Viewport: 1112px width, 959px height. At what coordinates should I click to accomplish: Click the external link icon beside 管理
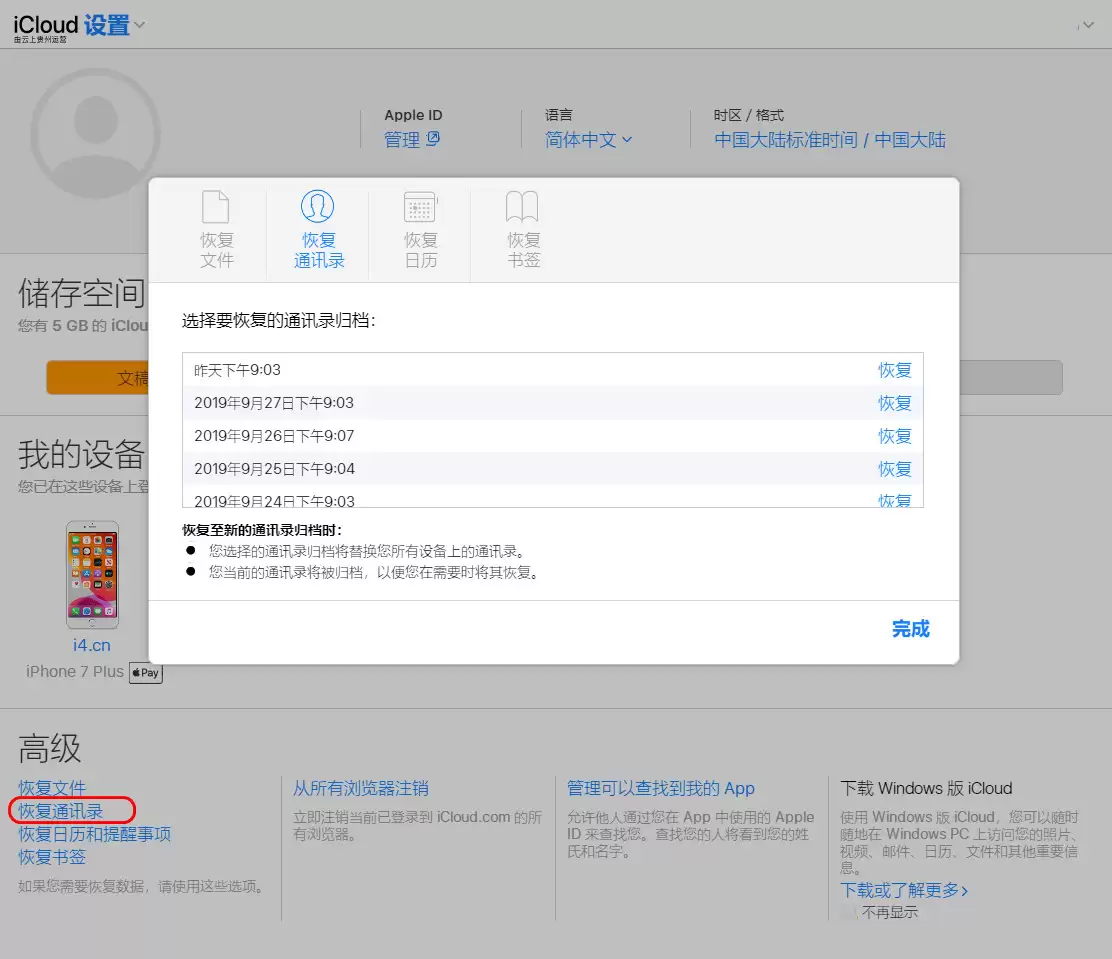433,139
